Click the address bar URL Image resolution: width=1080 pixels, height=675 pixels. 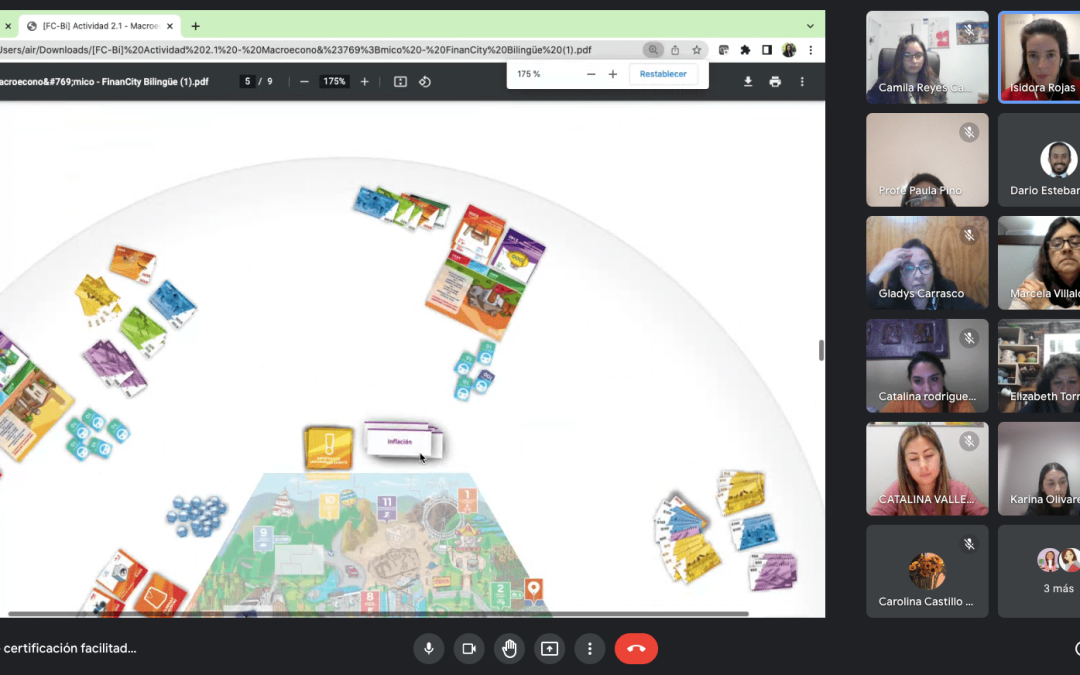click(x=296, y=50)
